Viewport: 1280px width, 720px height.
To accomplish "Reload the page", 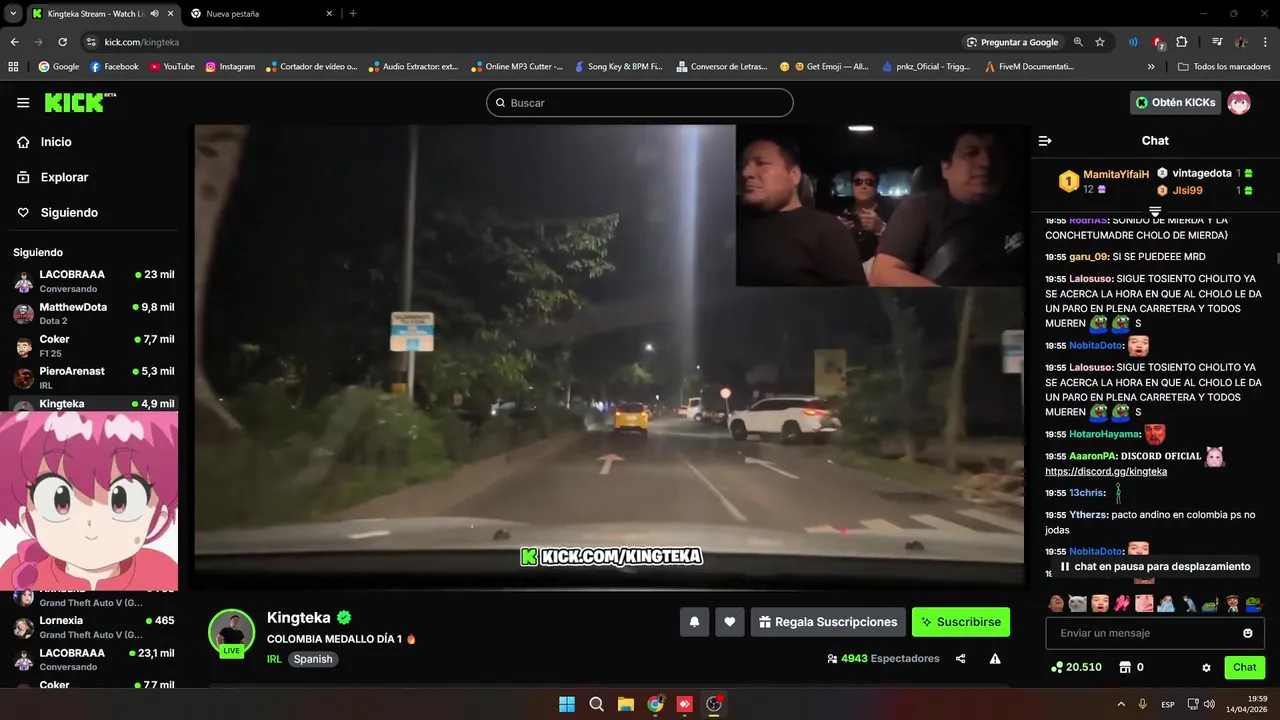I will click(62, 42).
